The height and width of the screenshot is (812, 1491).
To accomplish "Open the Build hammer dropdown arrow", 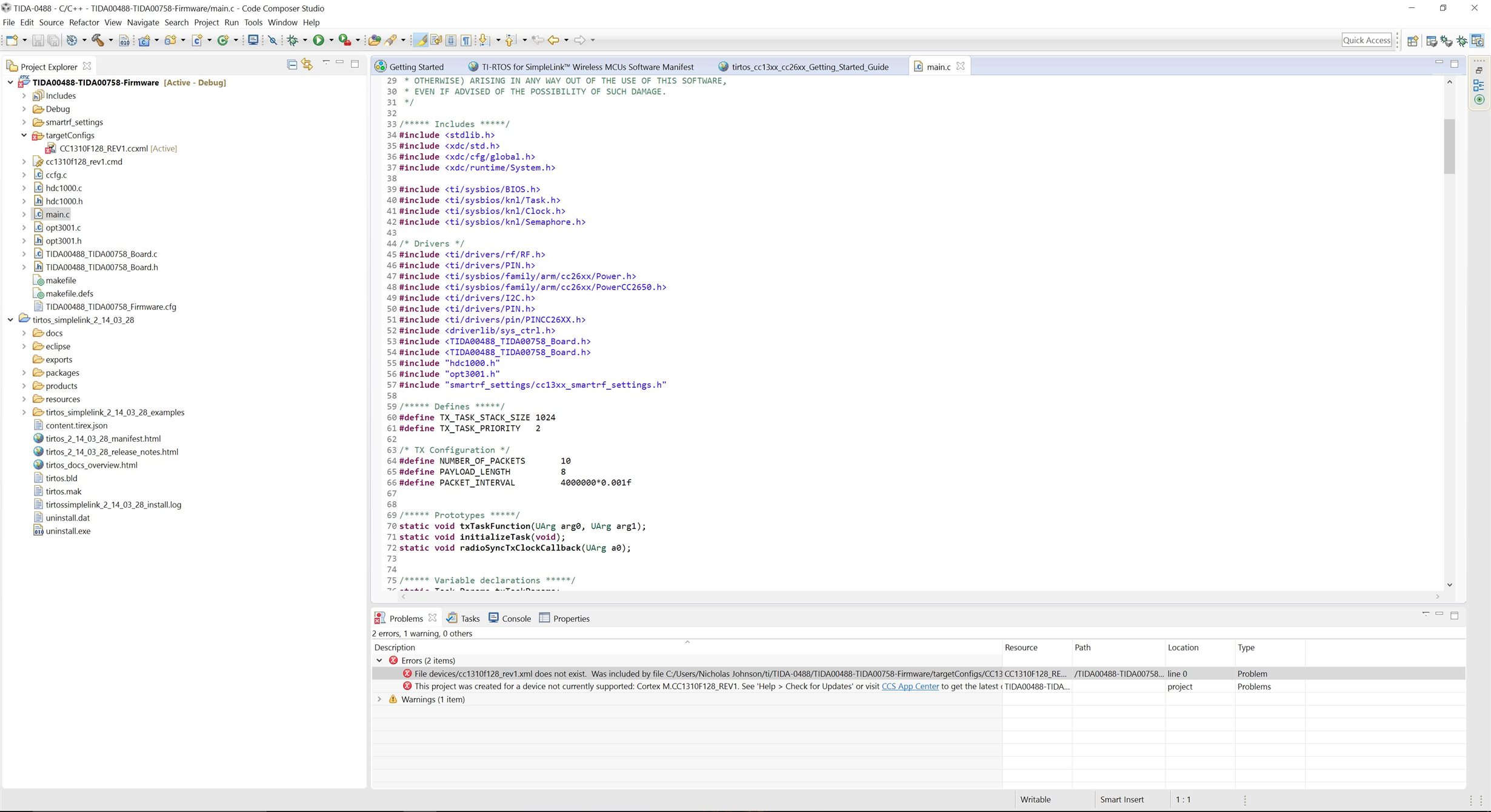I will coord(110,41).
